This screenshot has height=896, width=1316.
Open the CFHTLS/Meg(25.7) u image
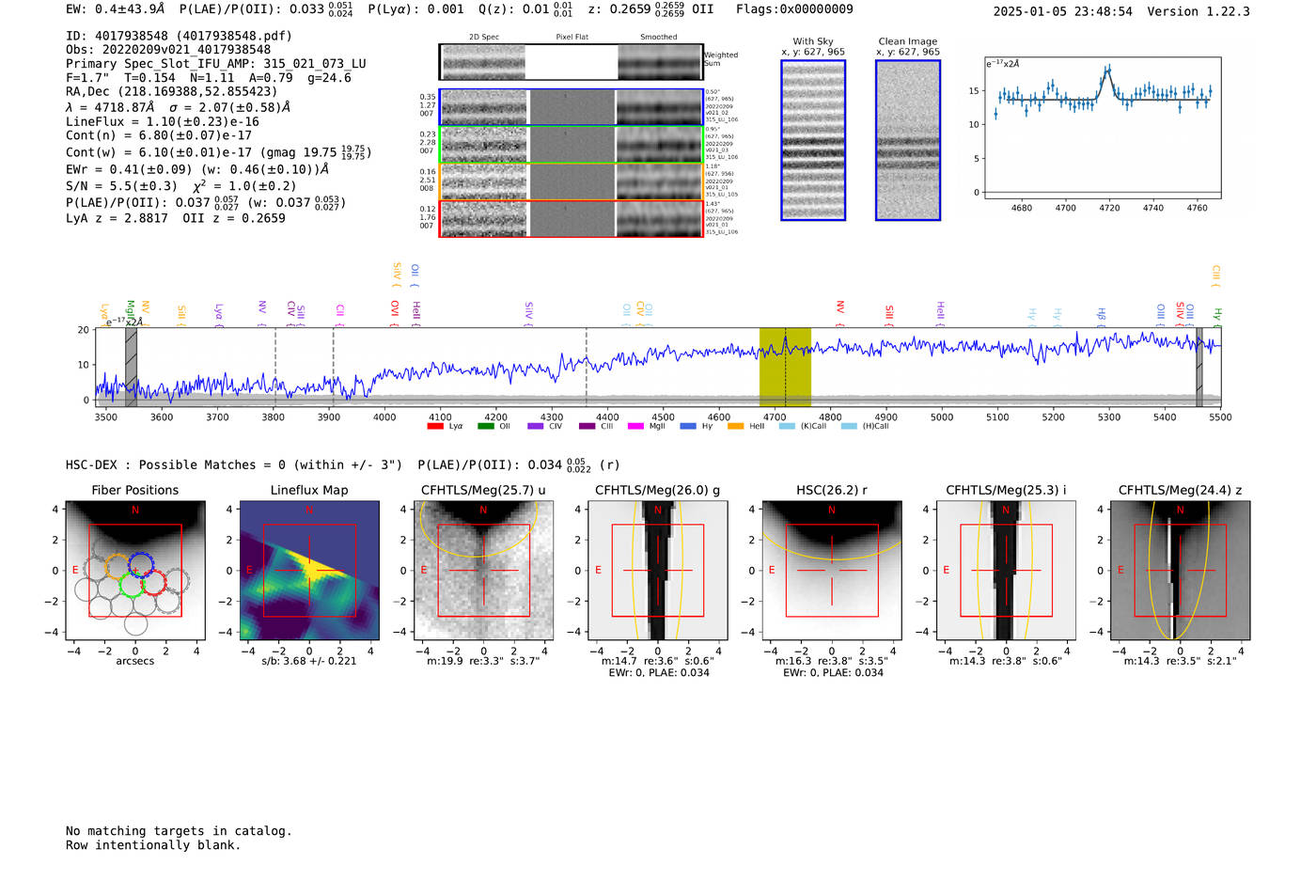483,571
